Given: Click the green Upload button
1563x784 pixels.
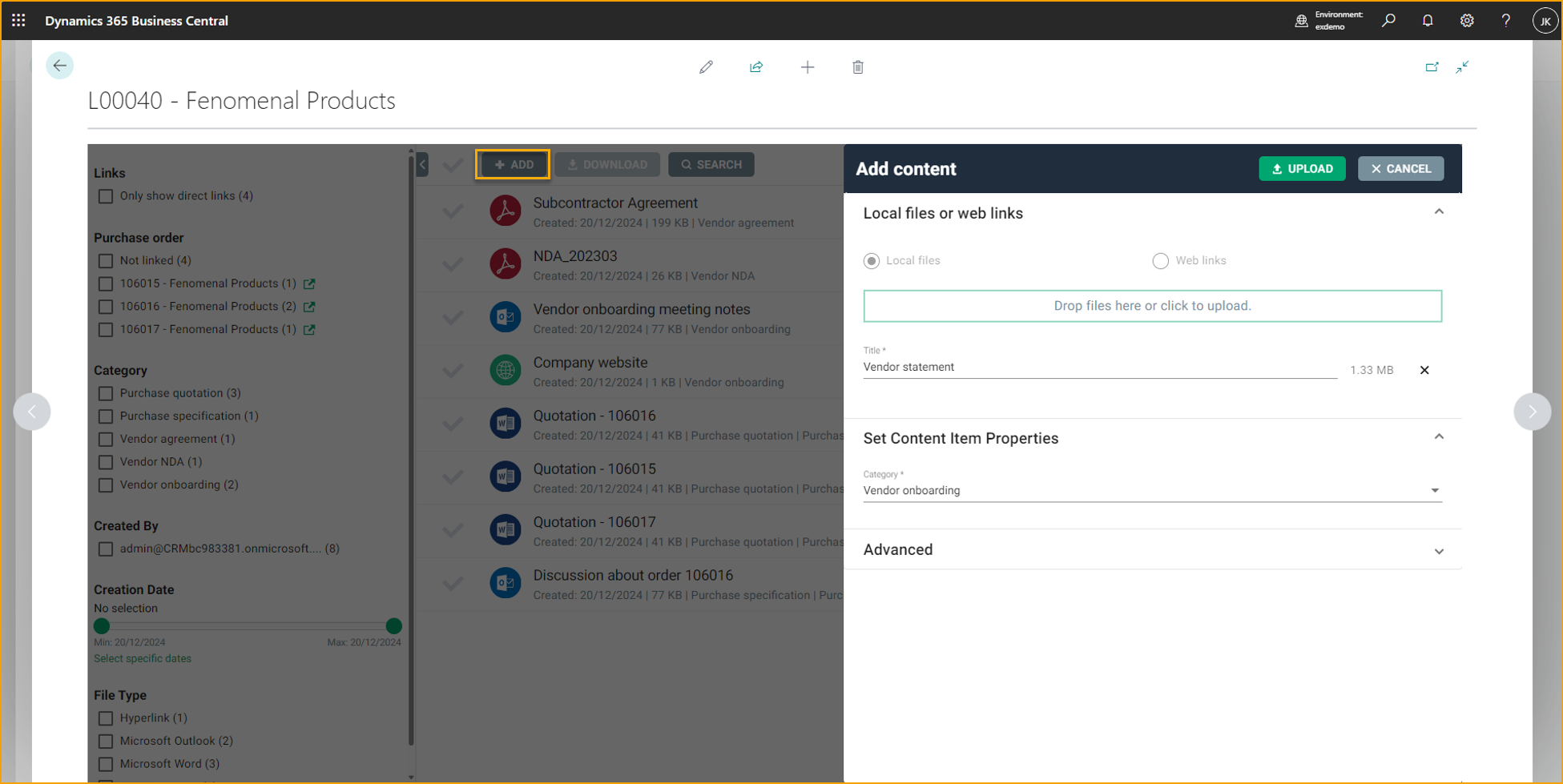Looking at the screenshot, I should click(1302, 169).
